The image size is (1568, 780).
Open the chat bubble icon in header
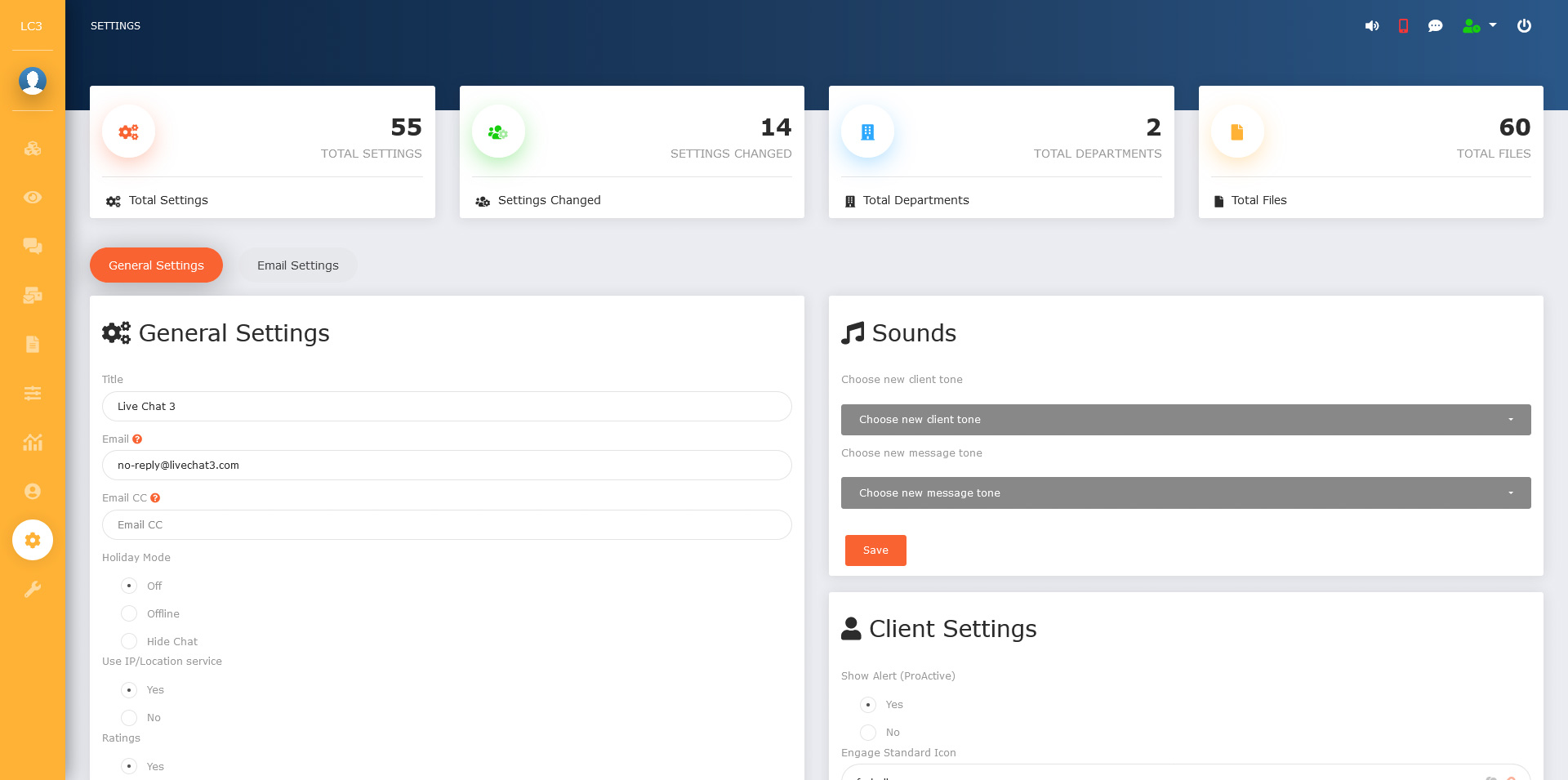1435,26
